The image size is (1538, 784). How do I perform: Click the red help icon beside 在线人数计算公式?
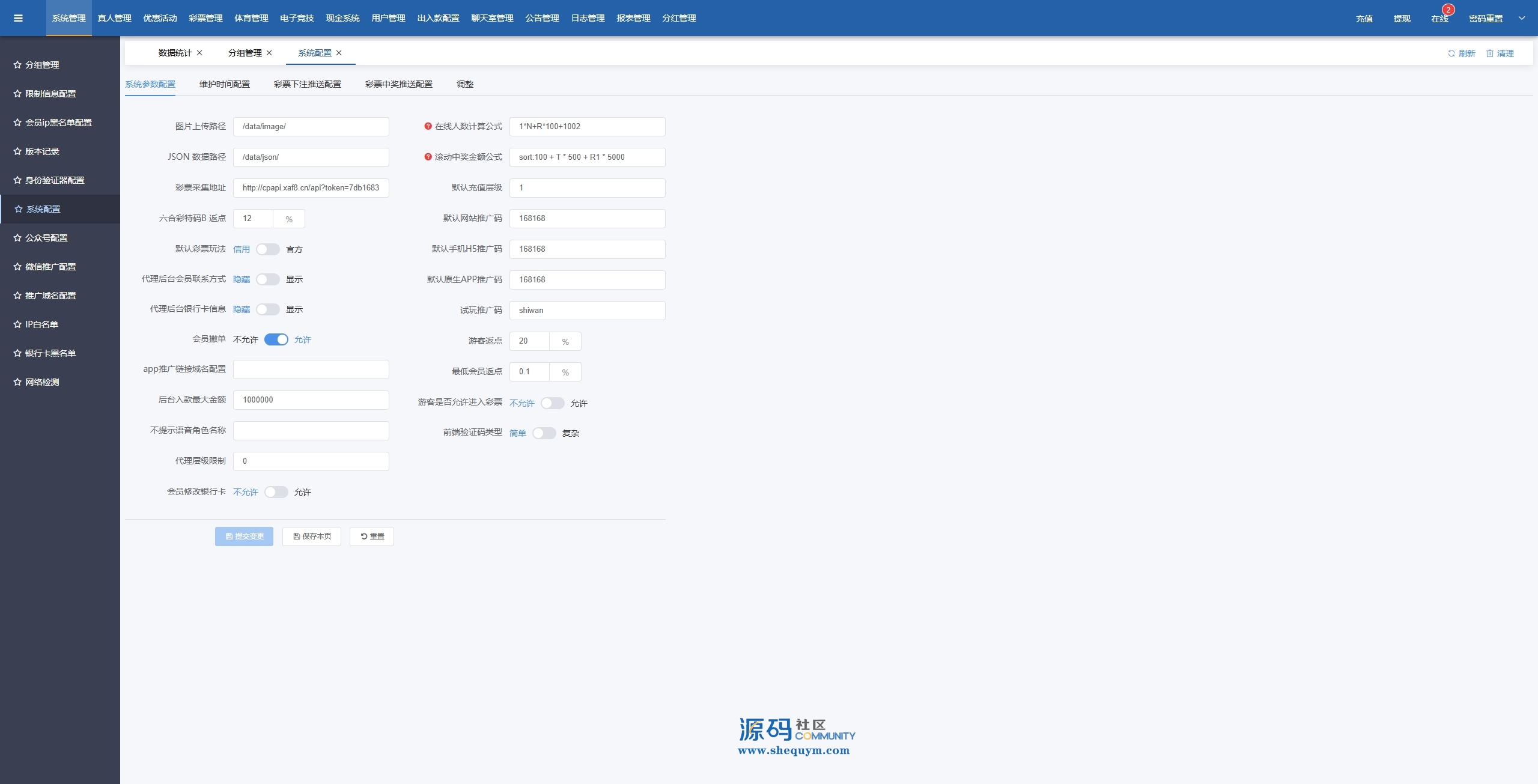[x=428, y=126]
